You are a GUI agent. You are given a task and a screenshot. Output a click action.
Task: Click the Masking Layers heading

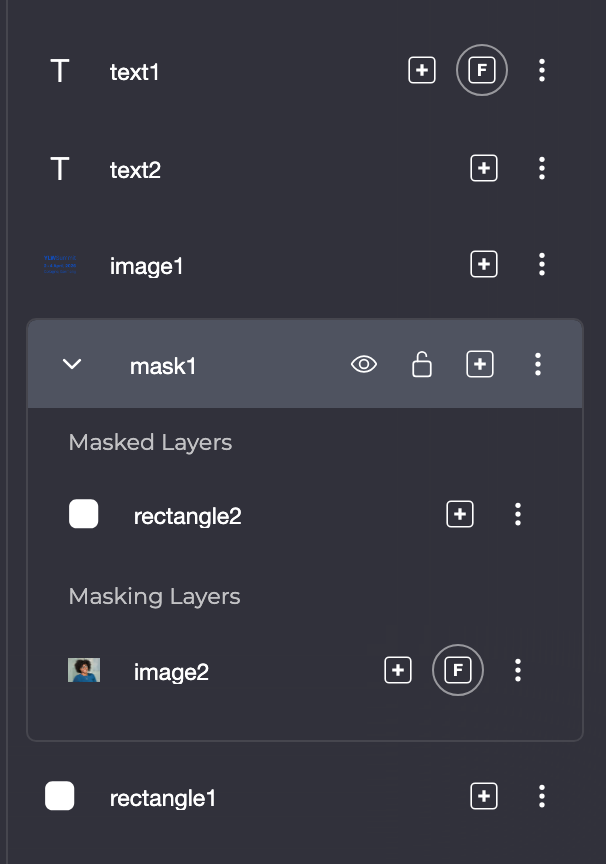pyautogui.click(x=155, y=597)
